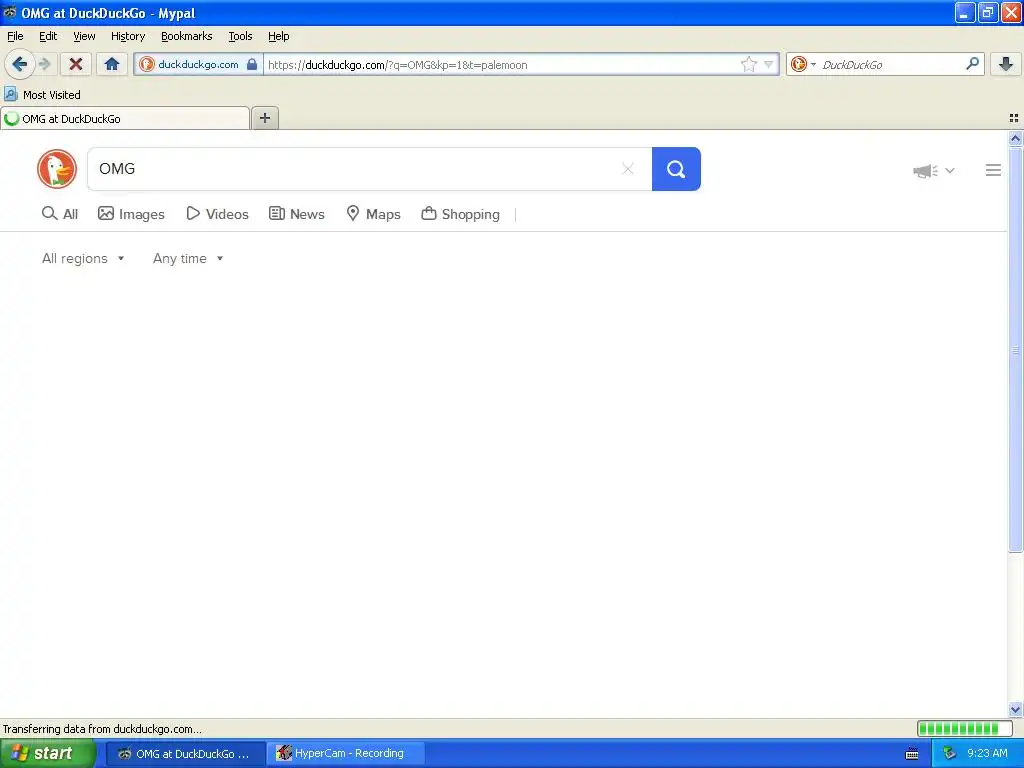Click the Forward arrow navigation button
Viewport: 1024px width, 768px height.
[44, 64]
